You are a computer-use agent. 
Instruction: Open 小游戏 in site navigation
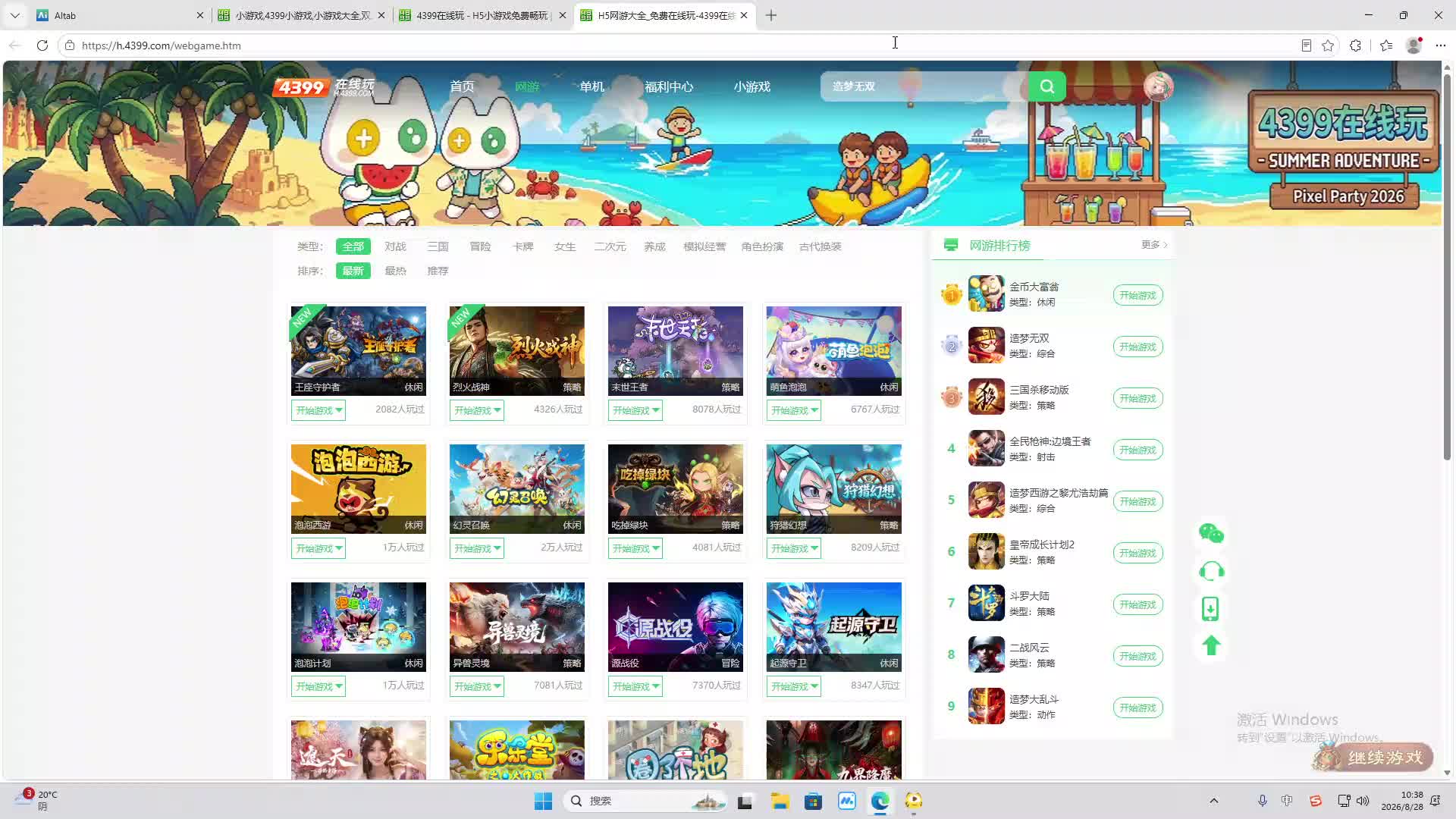752,86
